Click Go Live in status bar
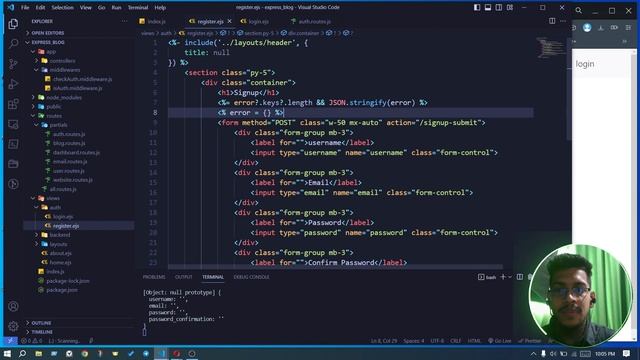Viewport: 640px width, 360px height. (x=500, y=341)
